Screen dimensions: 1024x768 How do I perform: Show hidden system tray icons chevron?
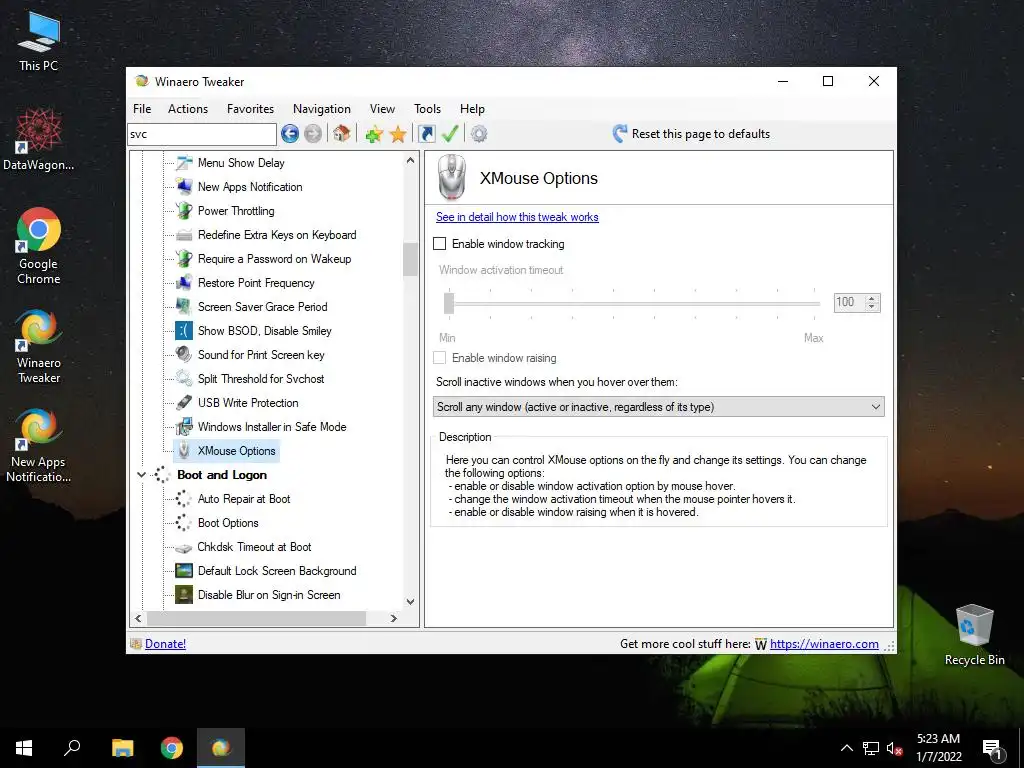[x=846, y=748]
